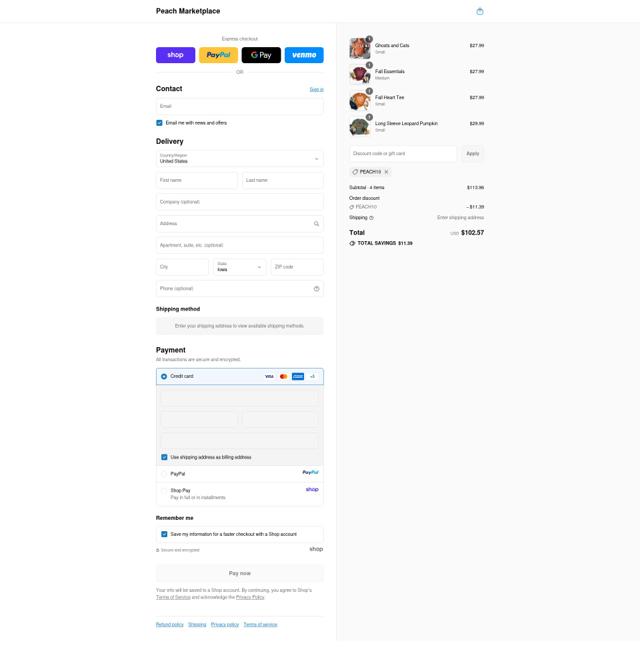Click the Ghosts and Cats product thumbnail
This screenshot has width=640, height=667.
click(x=359, y=48)
